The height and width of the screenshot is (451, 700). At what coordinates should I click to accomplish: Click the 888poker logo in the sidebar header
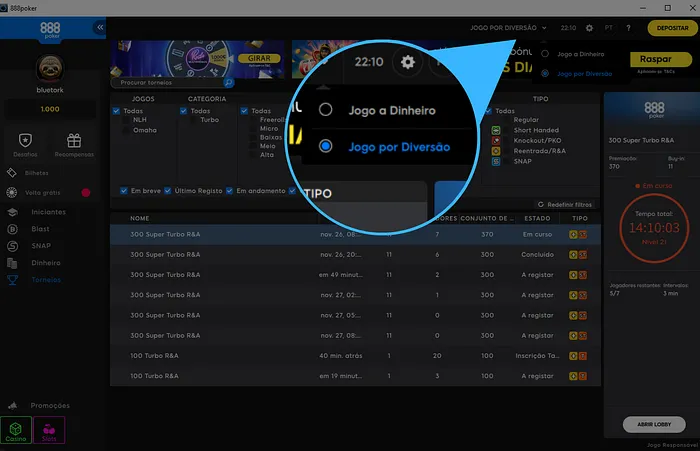(50, 29)
